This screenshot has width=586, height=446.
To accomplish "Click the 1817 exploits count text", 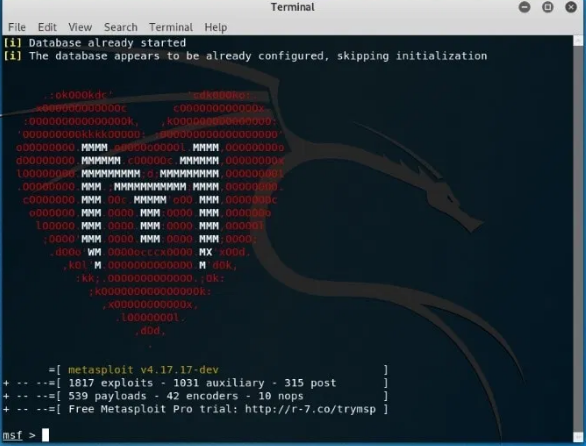I will [x=111, y=383].
